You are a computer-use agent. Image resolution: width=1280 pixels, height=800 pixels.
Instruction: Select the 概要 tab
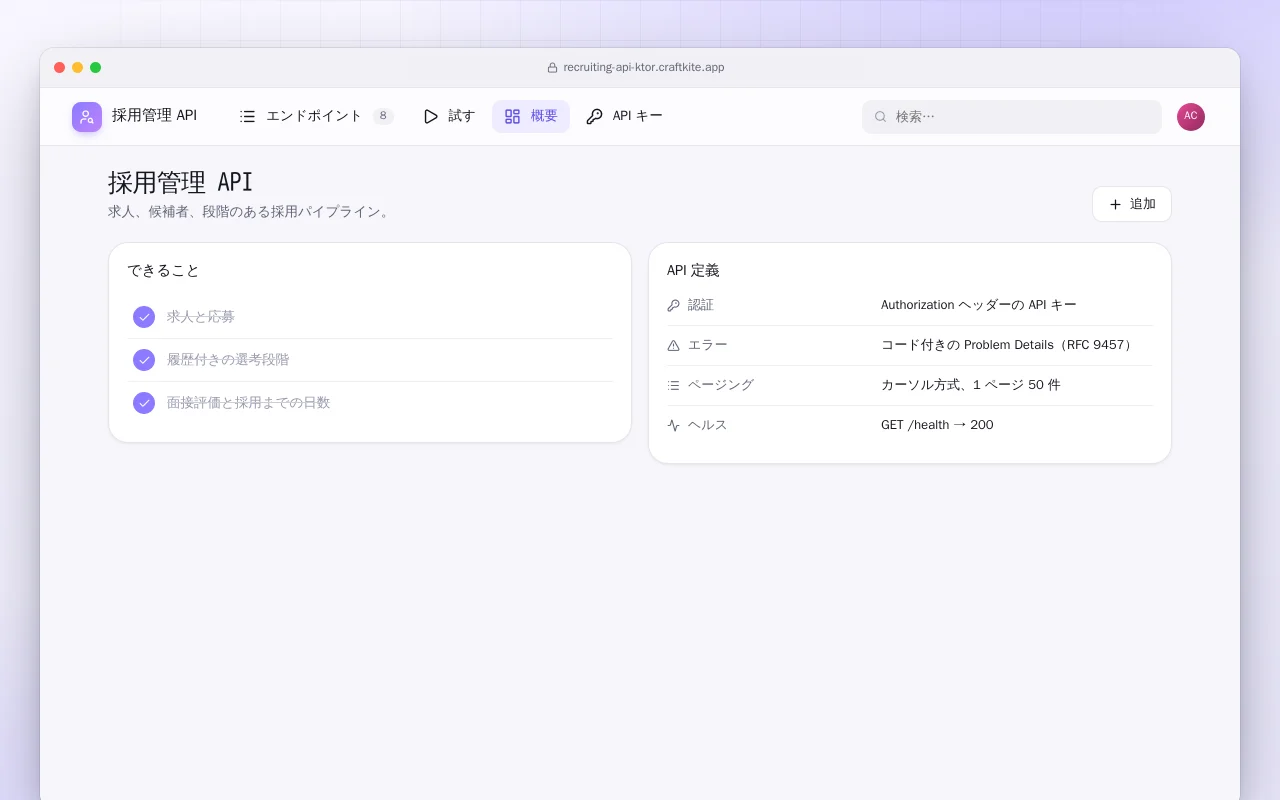531,116
